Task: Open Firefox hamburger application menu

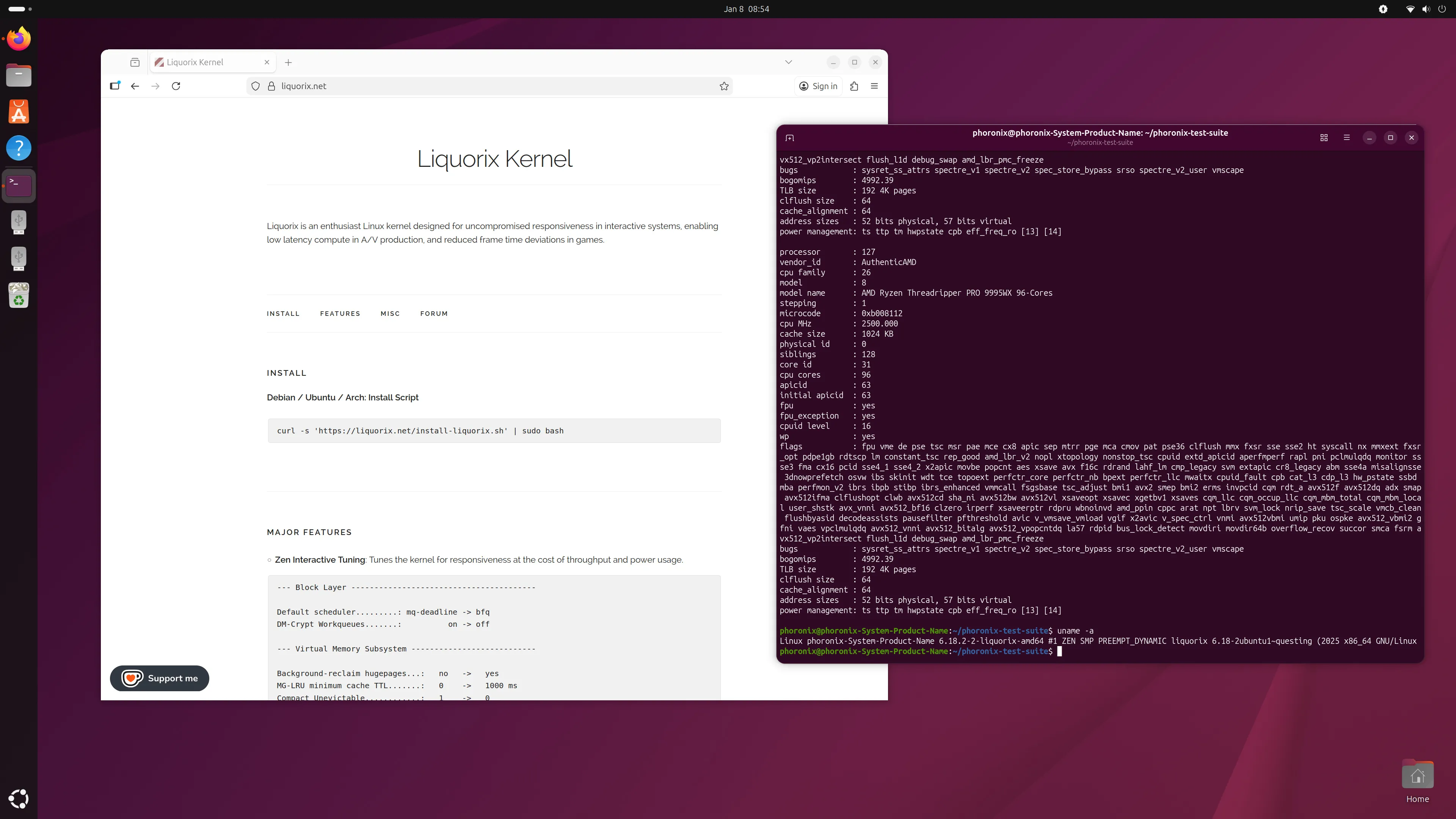Action: pyautogui.click(x=874, y=86)
